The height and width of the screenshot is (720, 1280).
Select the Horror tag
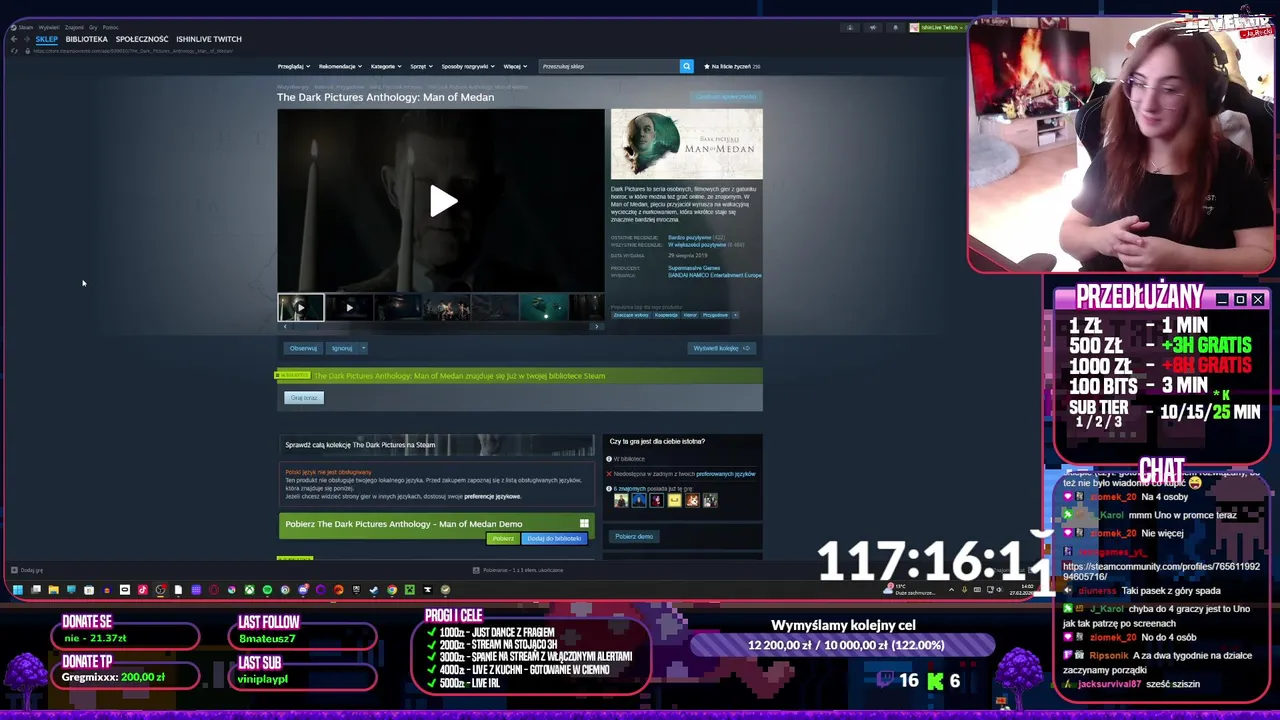click(x=690, y=315)
